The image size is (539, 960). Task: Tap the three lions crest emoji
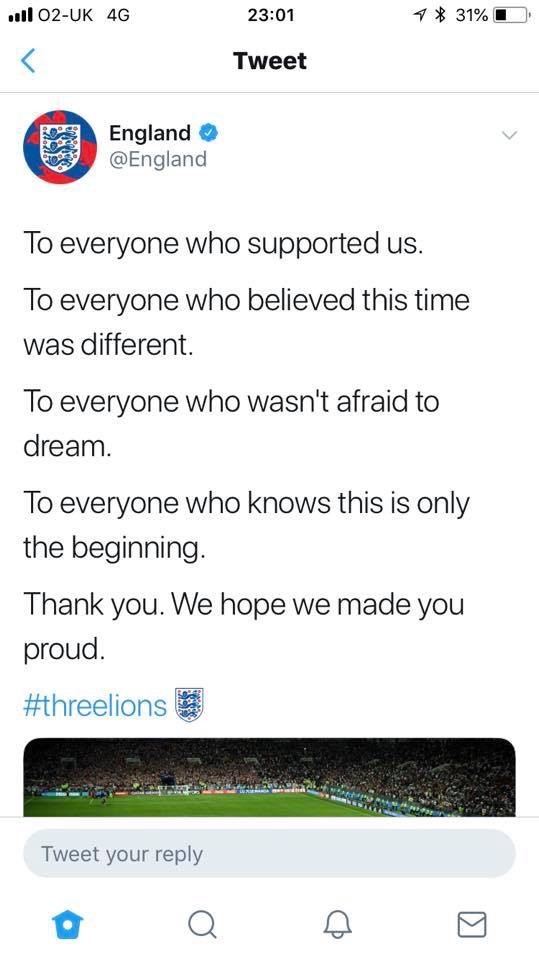click(x=189, y=705)
